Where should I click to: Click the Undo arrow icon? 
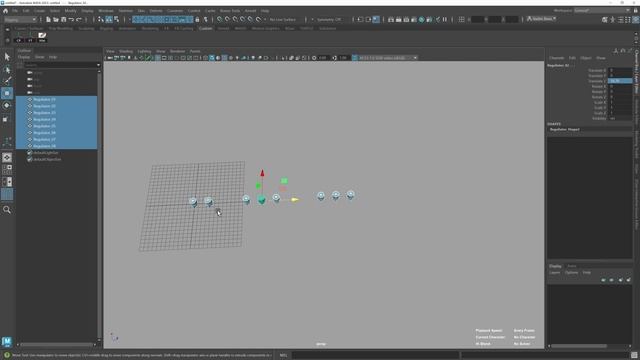tap(71, 19)
